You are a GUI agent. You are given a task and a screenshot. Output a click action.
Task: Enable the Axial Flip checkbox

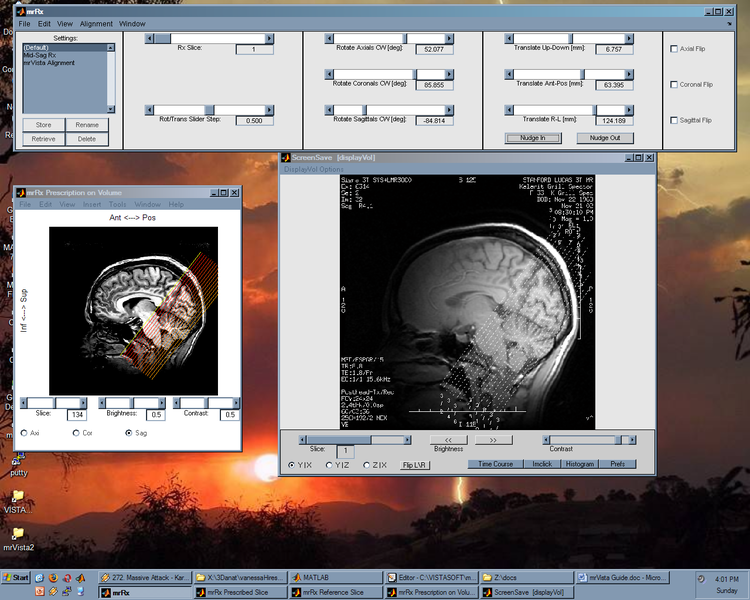[673, 49]
